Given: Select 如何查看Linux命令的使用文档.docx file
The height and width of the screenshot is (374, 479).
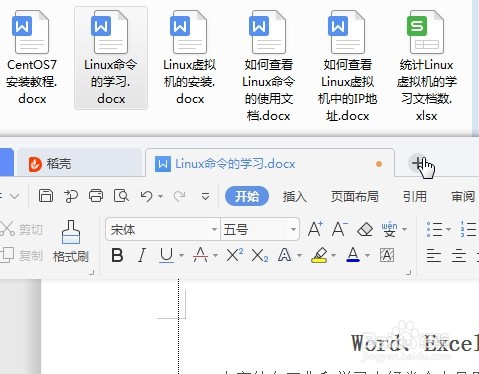Looking at the screenshot, I should 268,66.
